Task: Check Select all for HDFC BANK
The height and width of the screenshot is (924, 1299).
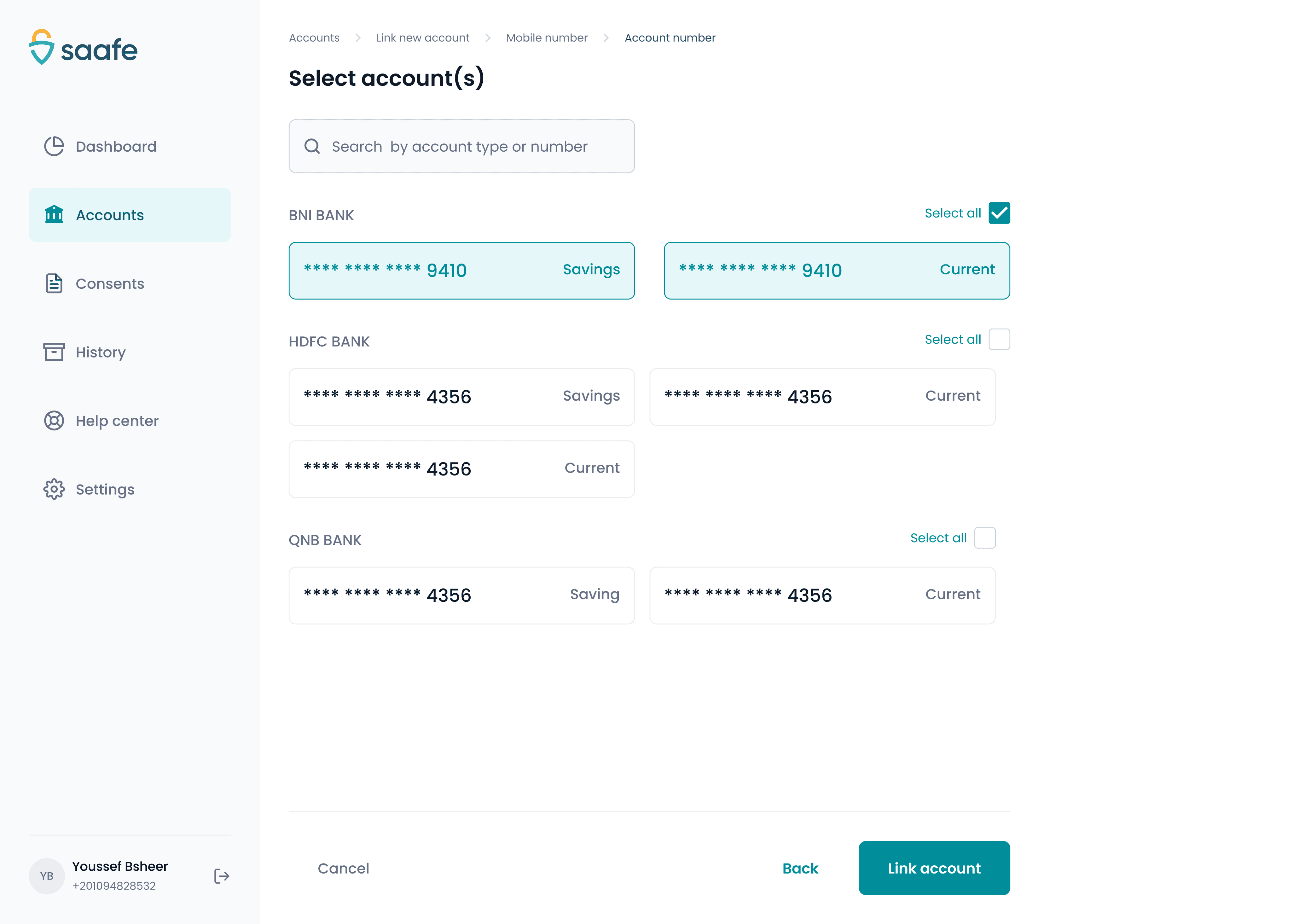Action: pos(999,340)
